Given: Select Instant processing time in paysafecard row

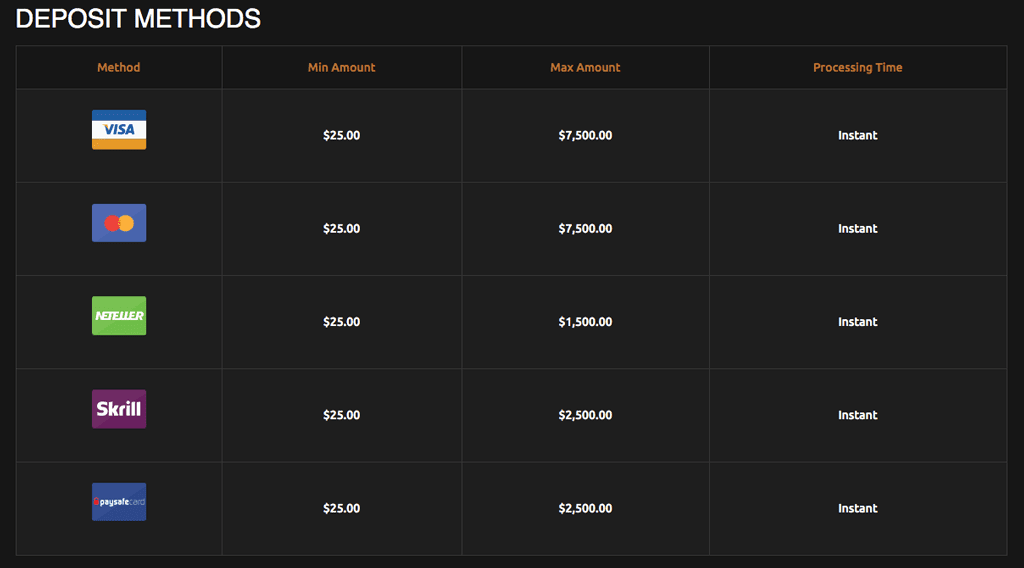Looking at the screenshot, I should tap(857, 508).
